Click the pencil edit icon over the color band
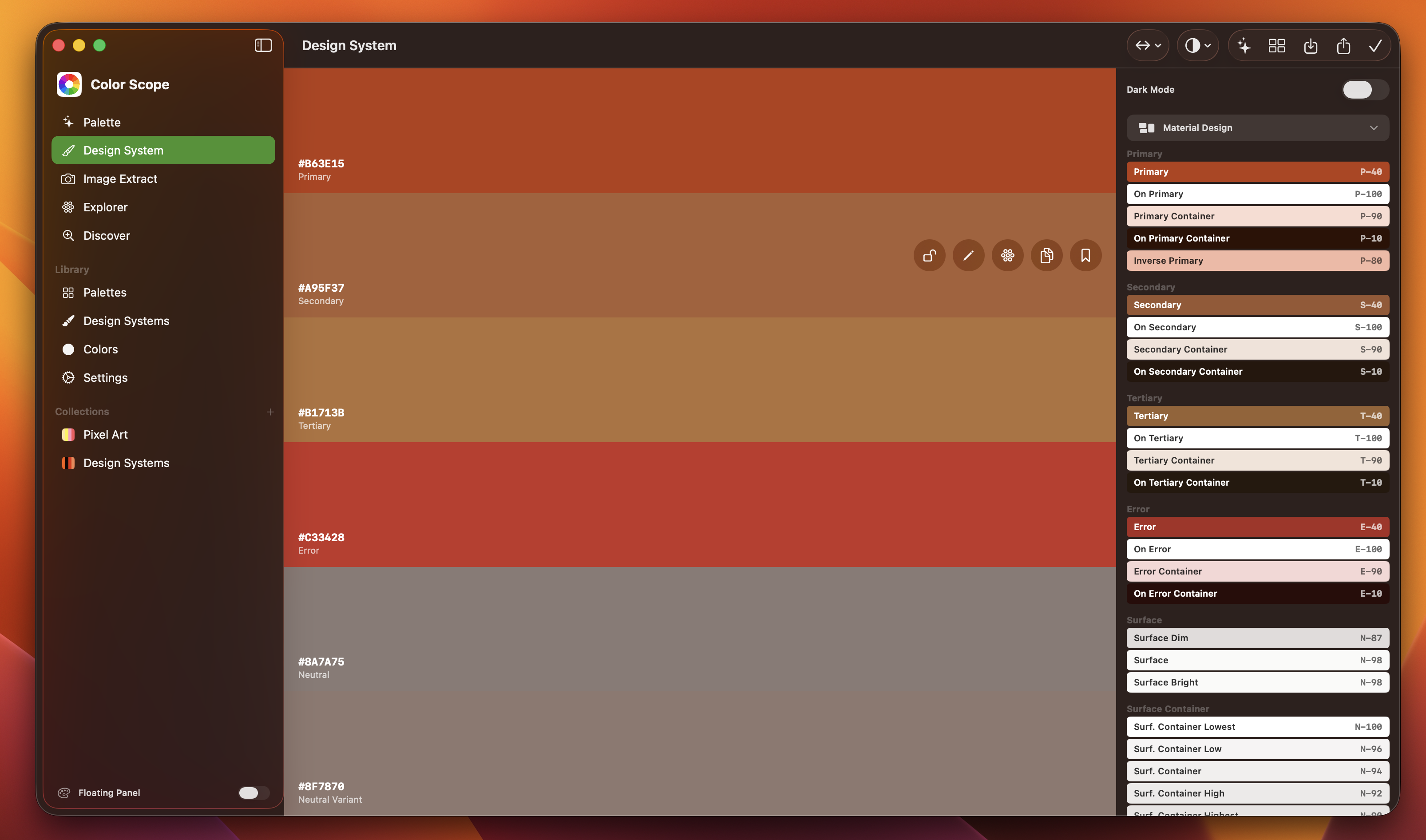 point(968,255)
